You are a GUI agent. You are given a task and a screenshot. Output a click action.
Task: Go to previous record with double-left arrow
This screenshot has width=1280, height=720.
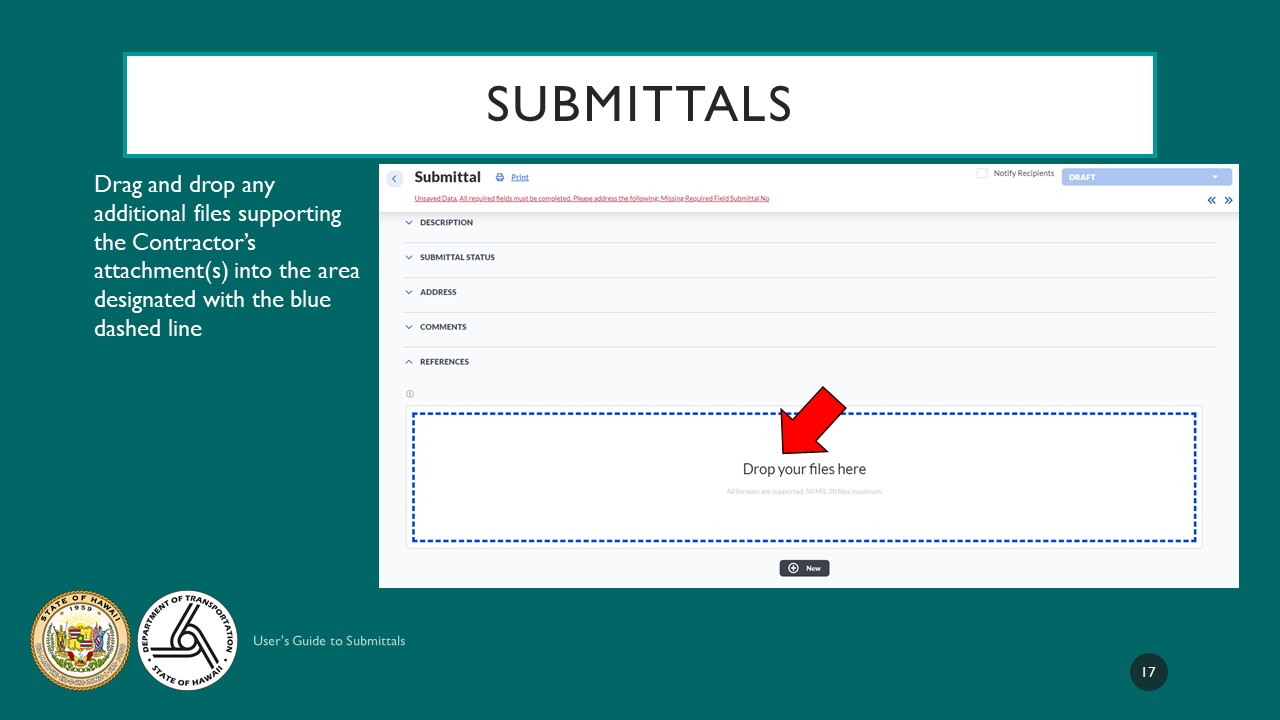[x=1212, y=200]
